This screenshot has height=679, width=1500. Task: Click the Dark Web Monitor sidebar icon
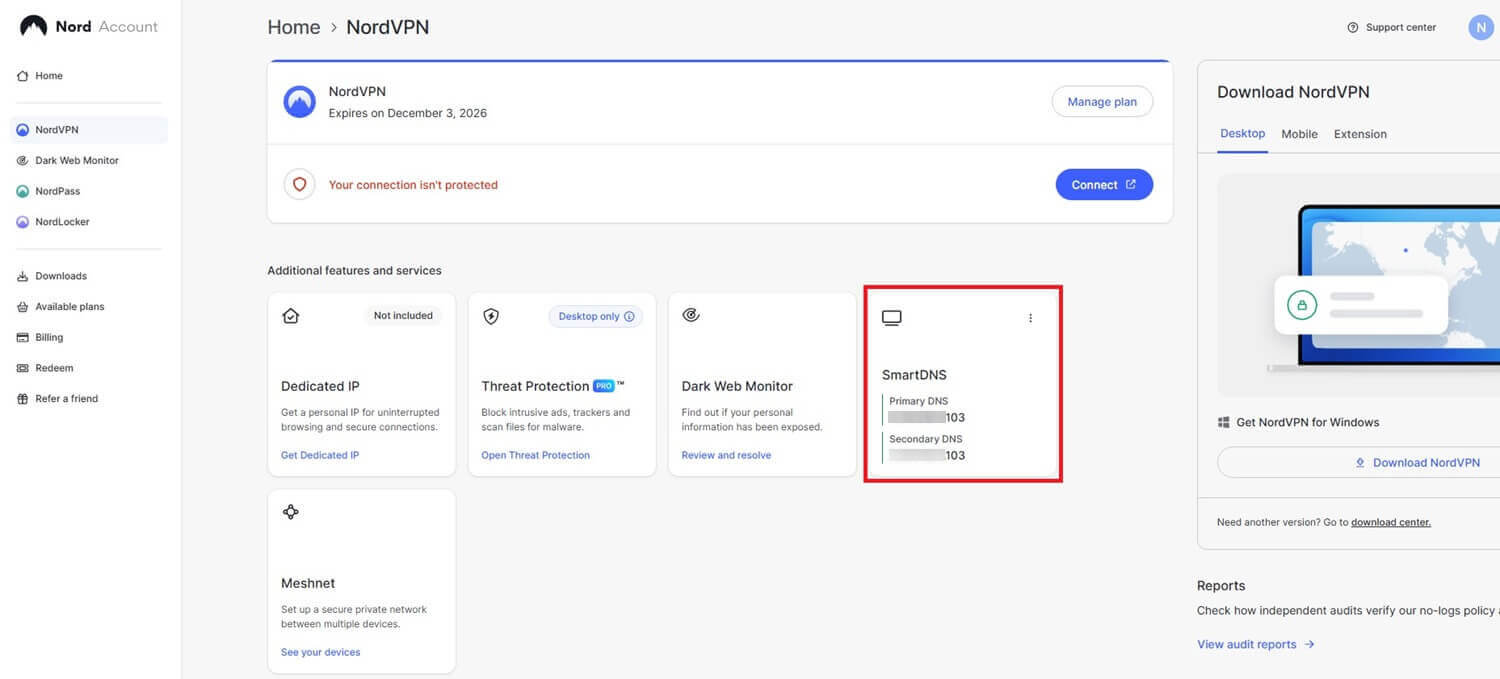point(23,160)
